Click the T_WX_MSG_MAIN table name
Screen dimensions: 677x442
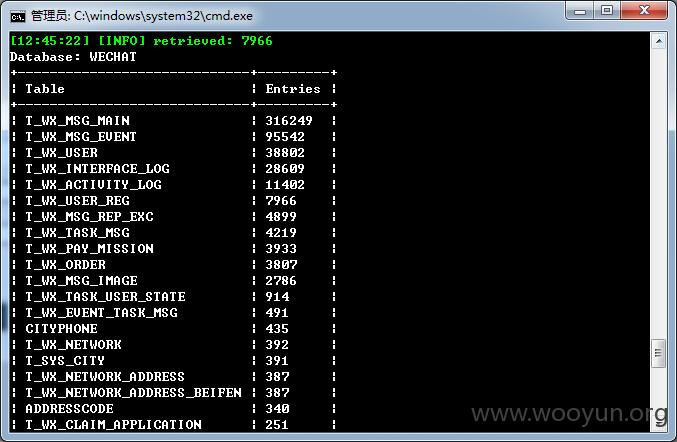[x=77, y=121]
